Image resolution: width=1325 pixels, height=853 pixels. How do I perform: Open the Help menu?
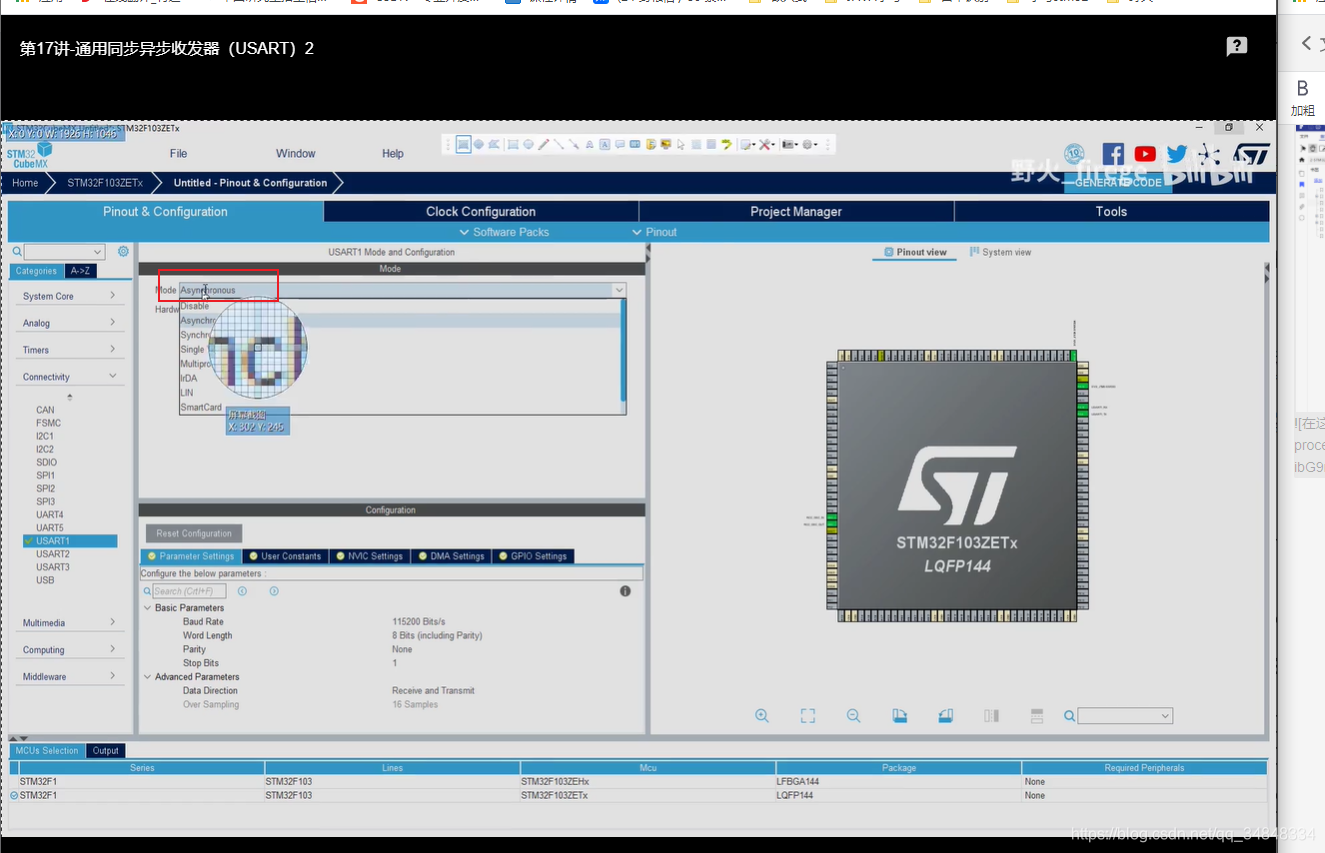pos(393,154)
